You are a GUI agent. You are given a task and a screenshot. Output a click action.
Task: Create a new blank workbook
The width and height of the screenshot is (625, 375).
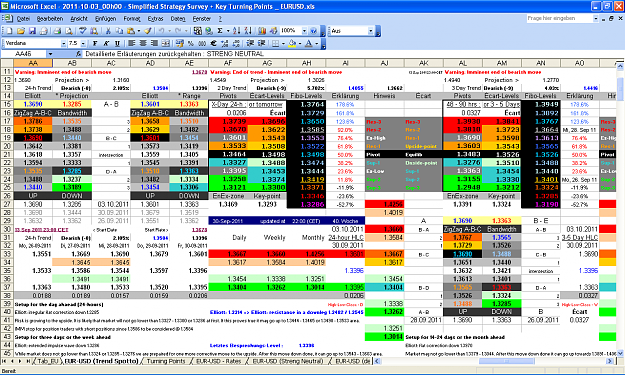(9, 31)
